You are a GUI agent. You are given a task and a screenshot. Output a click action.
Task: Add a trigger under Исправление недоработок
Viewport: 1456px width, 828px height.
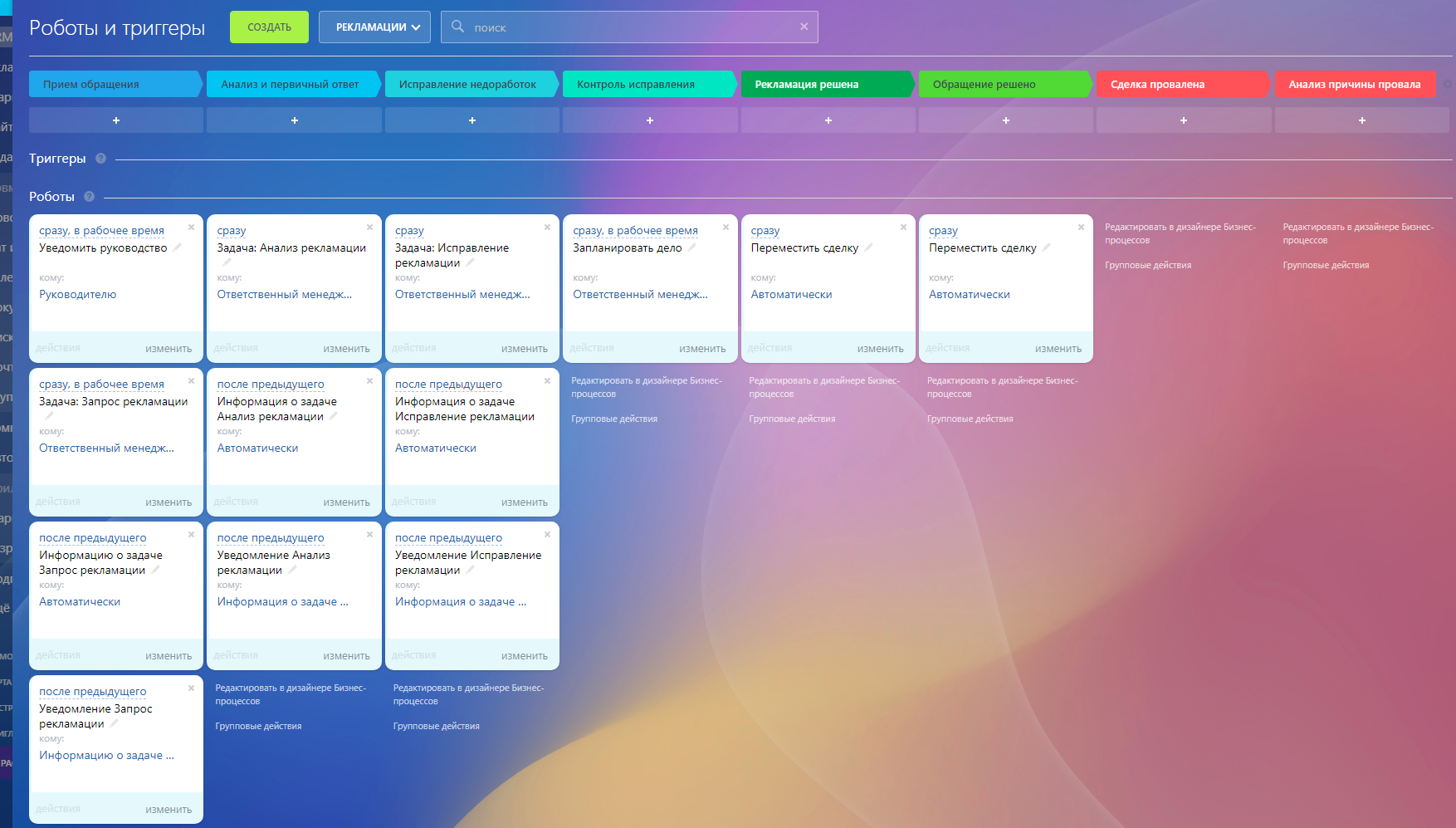(x=472, y=120)
